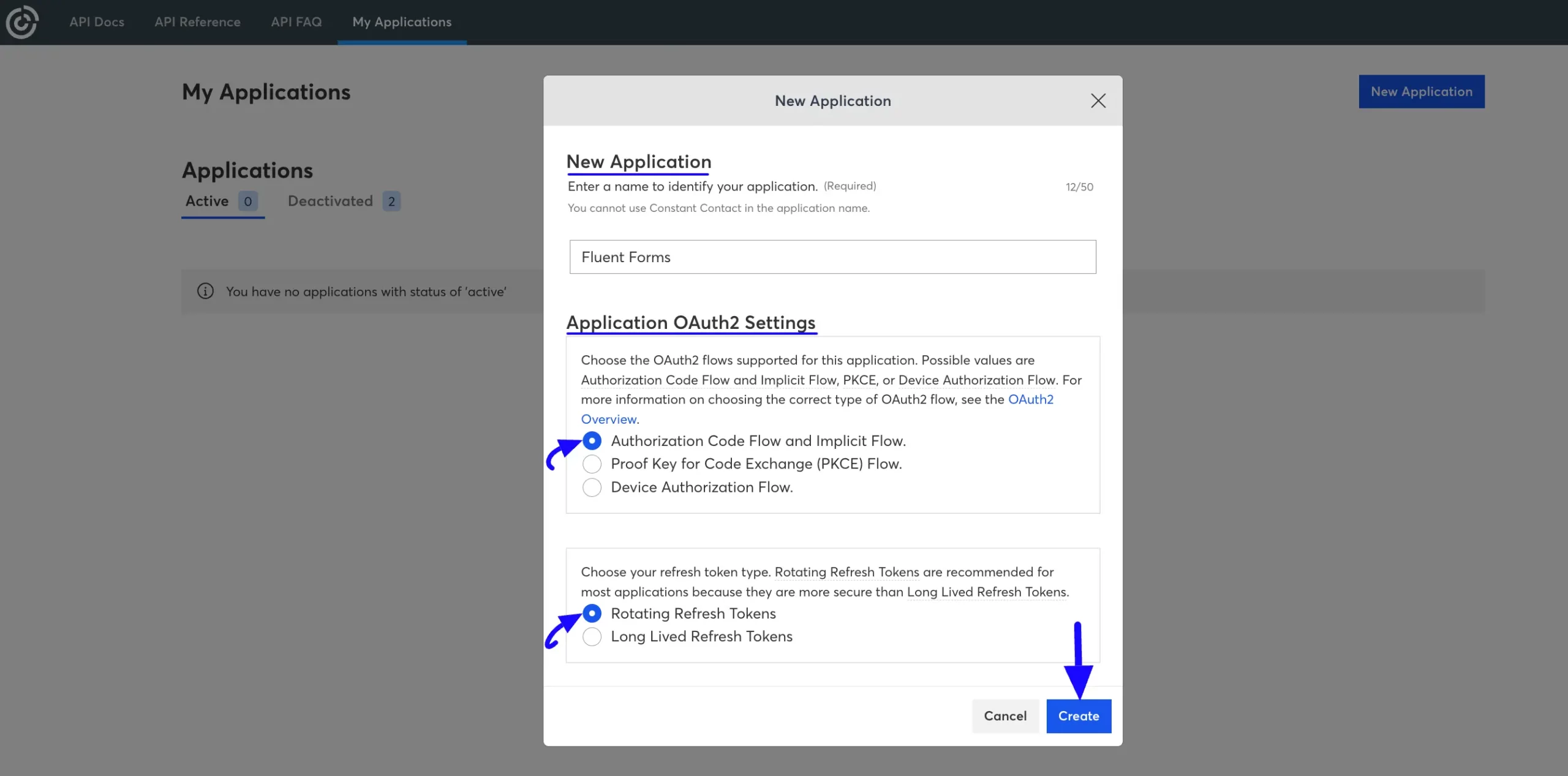Click the Create button
1568x776 pixels.
point(1078,716)
